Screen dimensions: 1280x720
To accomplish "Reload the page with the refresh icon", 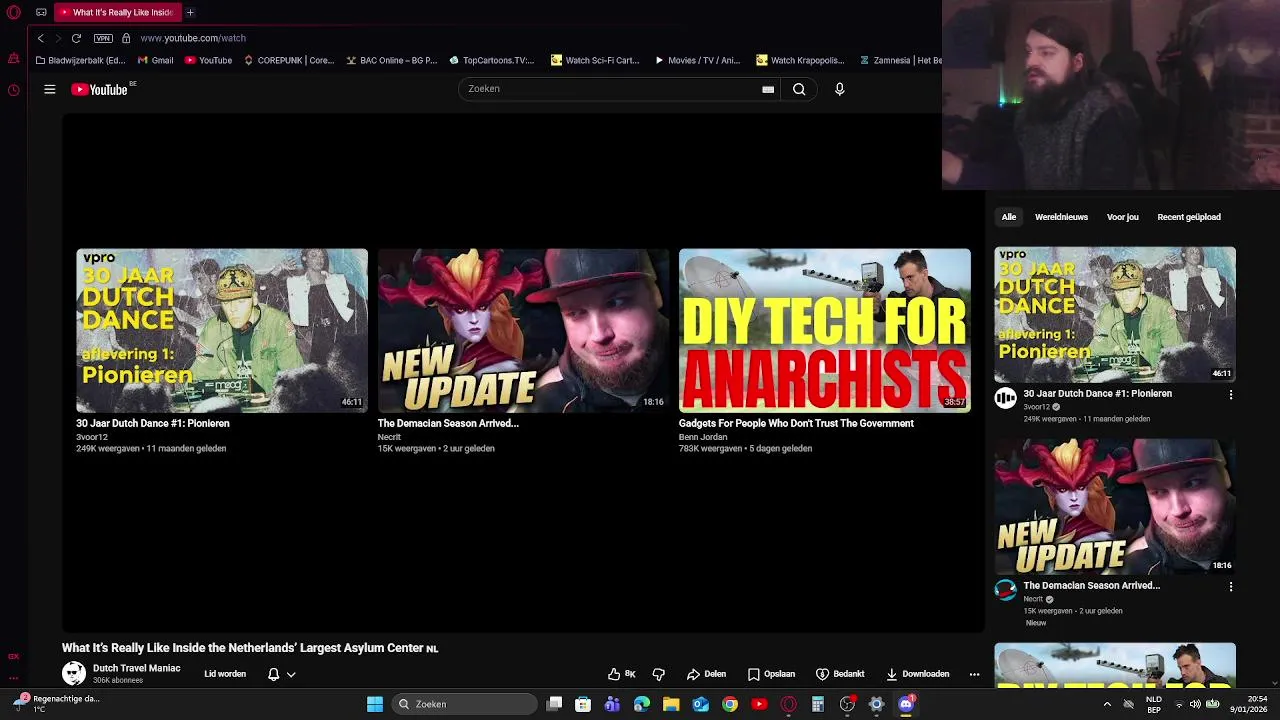I will click(76, 38).
